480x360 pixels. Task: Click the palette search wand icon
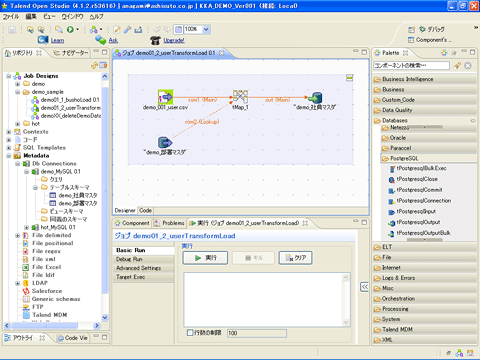tap(457, 65)
